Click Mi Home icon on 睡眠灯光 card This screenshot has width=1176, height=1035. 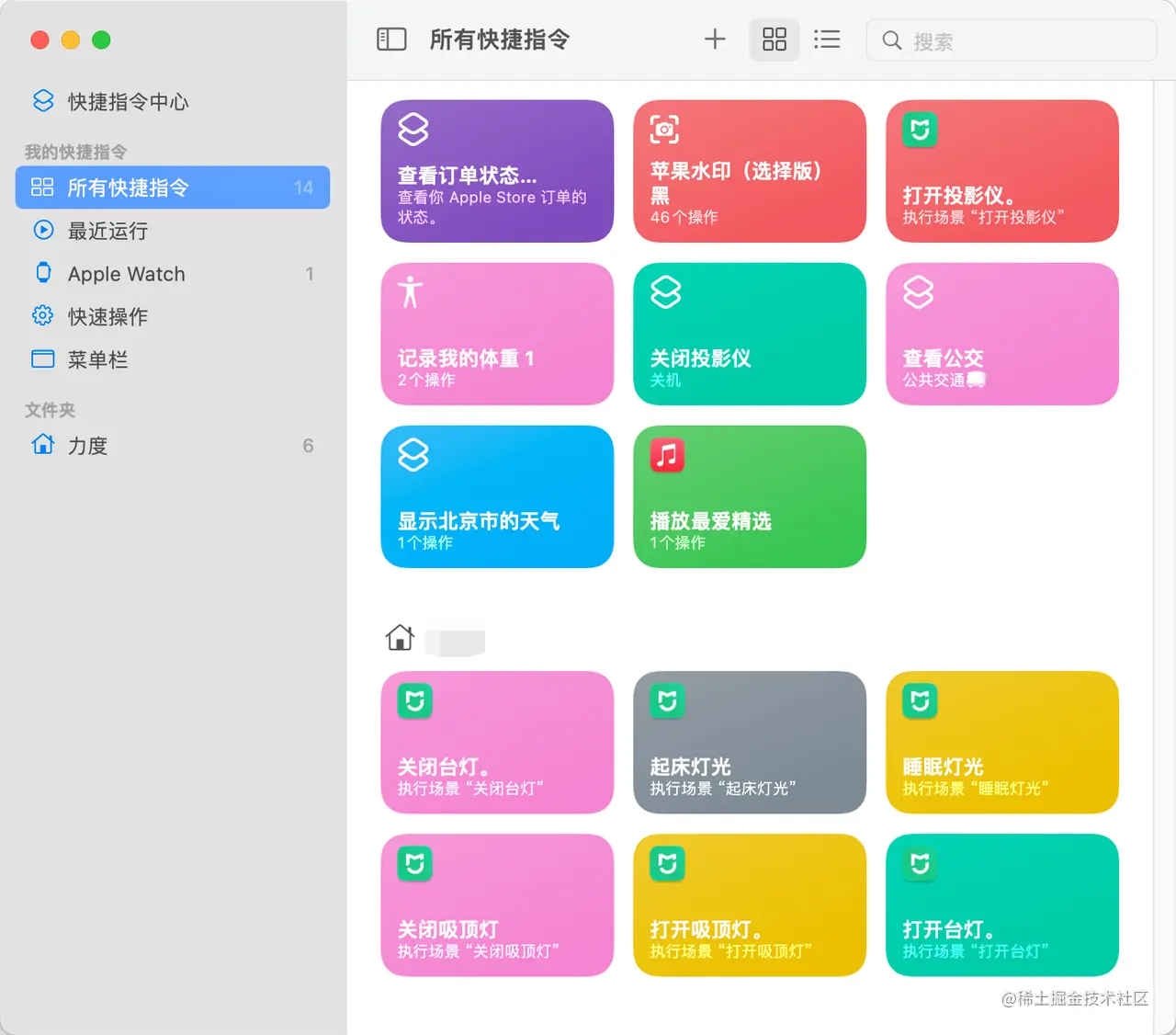pyautogui.click(x=920, y=701)
